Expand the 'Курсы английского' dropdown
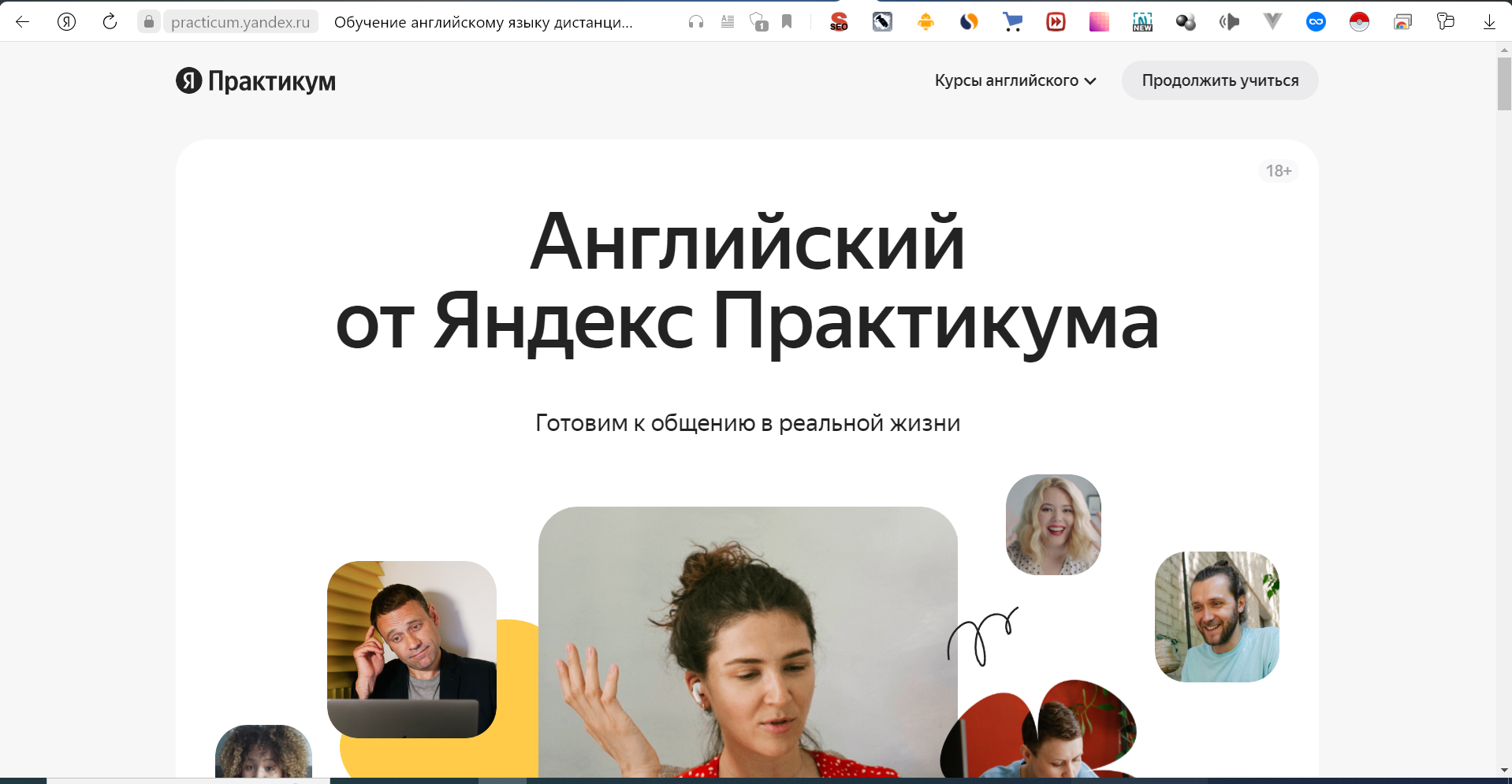 (1015, 80)
